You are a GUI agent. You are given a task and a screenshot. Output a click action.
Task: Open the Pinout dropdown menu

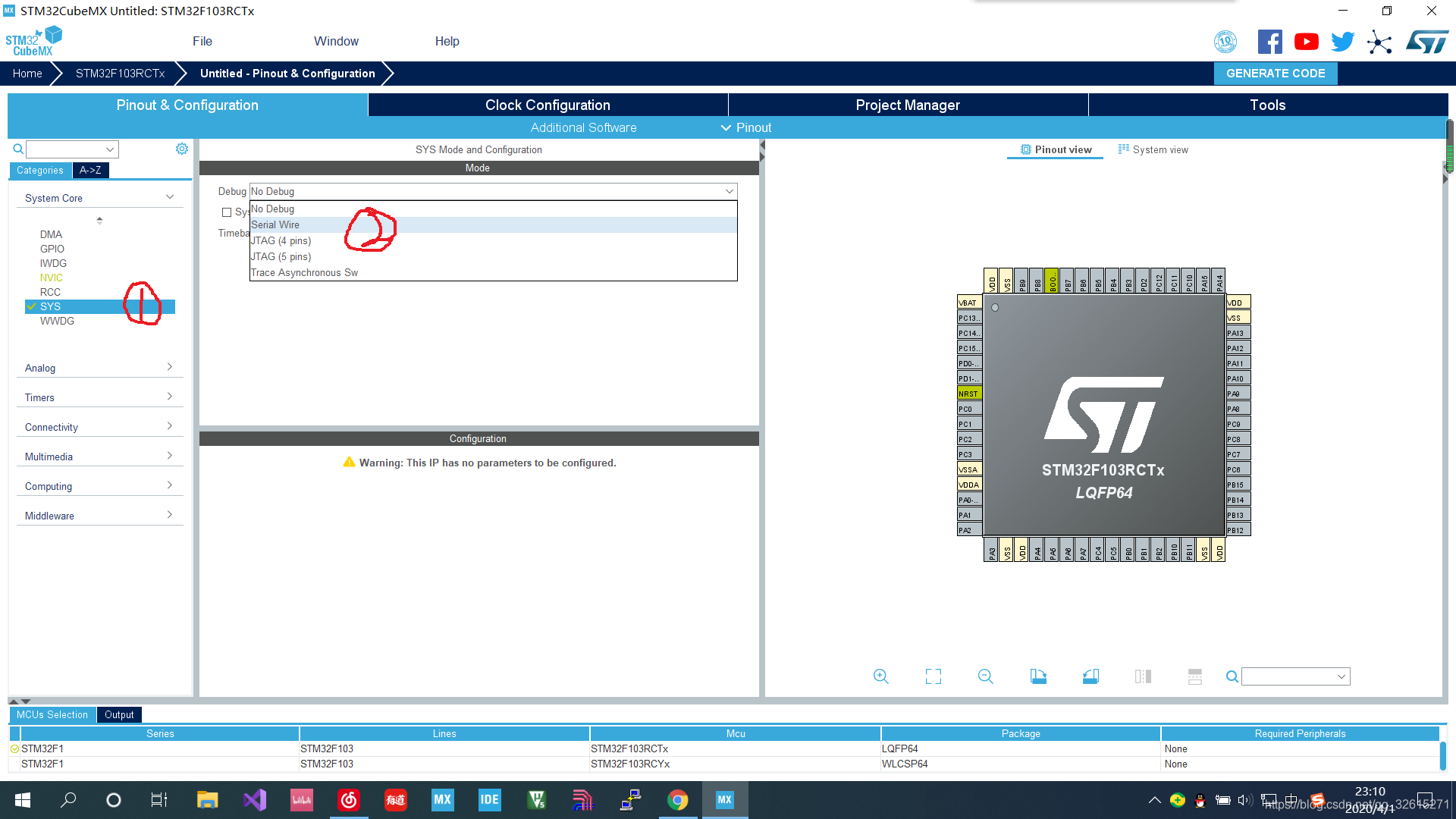click(x=746, y=127)
